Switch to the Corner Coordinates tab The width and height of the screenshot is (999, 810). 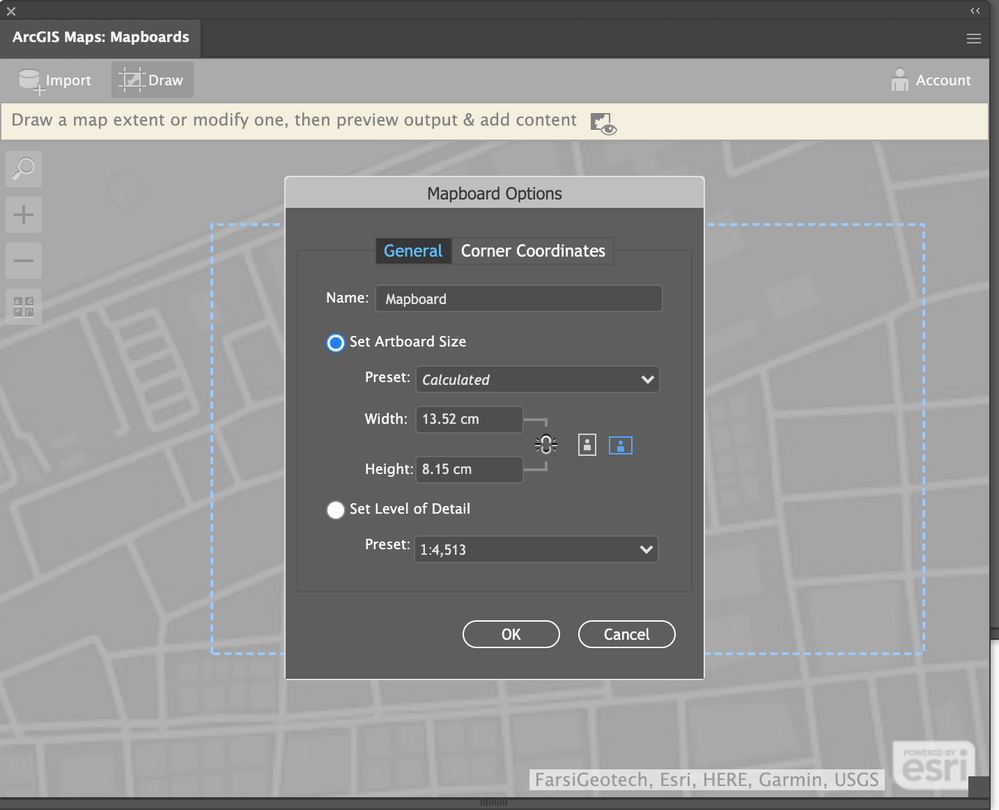(x=533, y=250)
